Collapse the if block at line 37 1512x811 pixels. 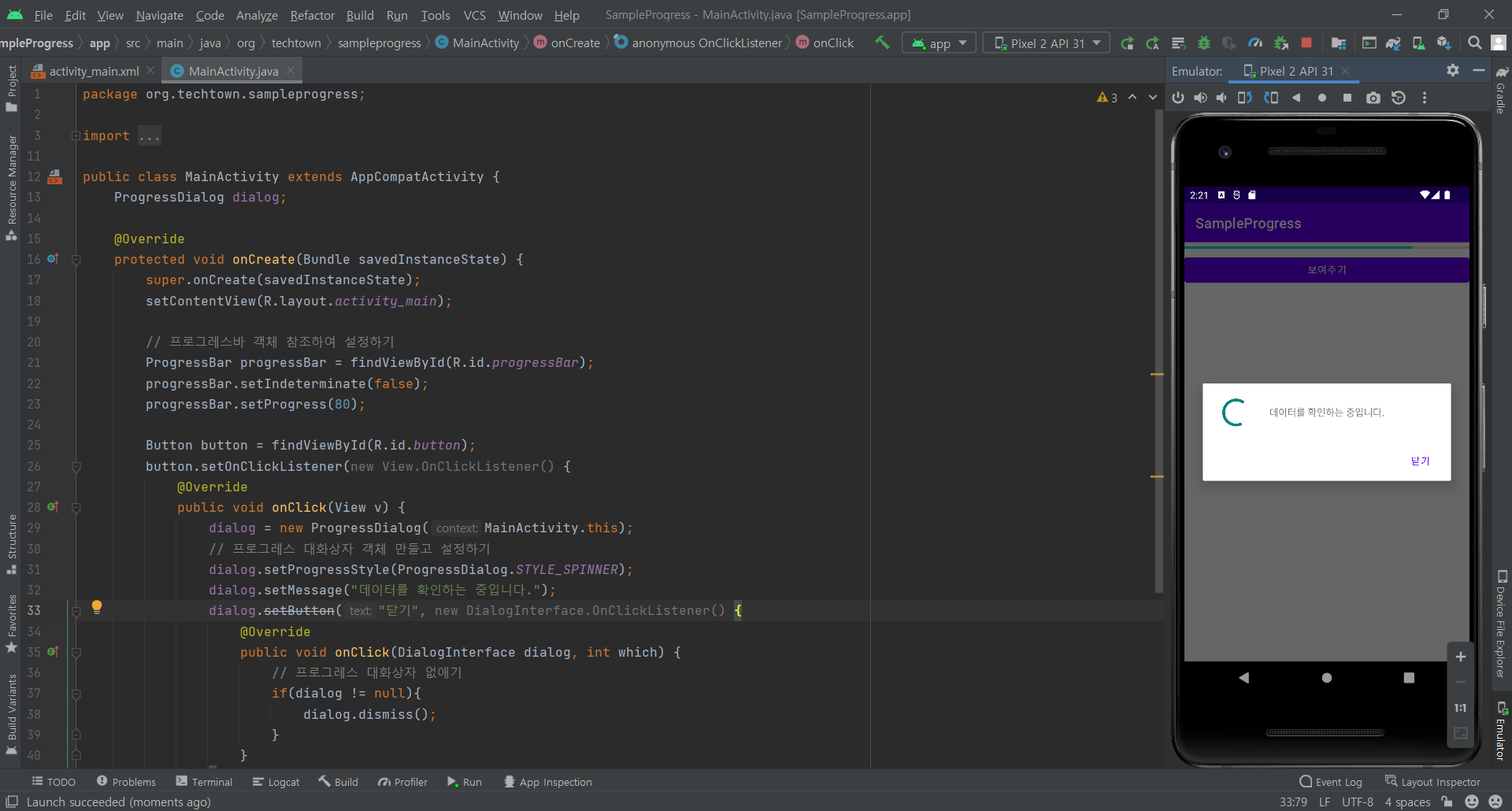(76, 693)
